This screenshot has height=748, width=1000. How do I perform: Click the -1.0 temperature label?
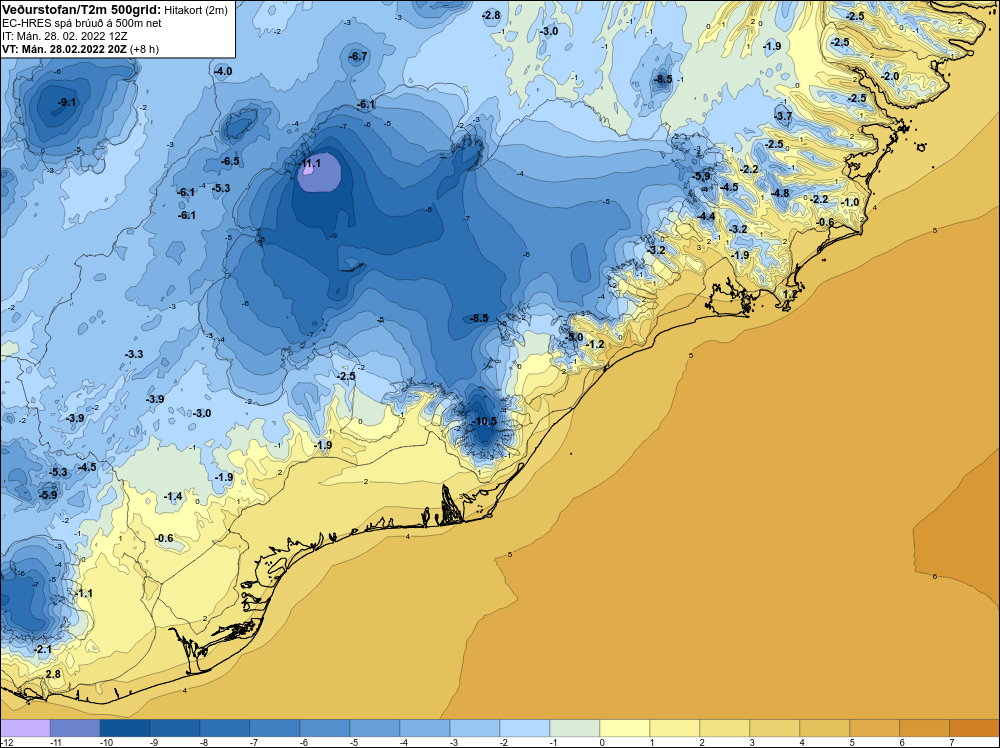pyautogui.click(x=849, y=202)
